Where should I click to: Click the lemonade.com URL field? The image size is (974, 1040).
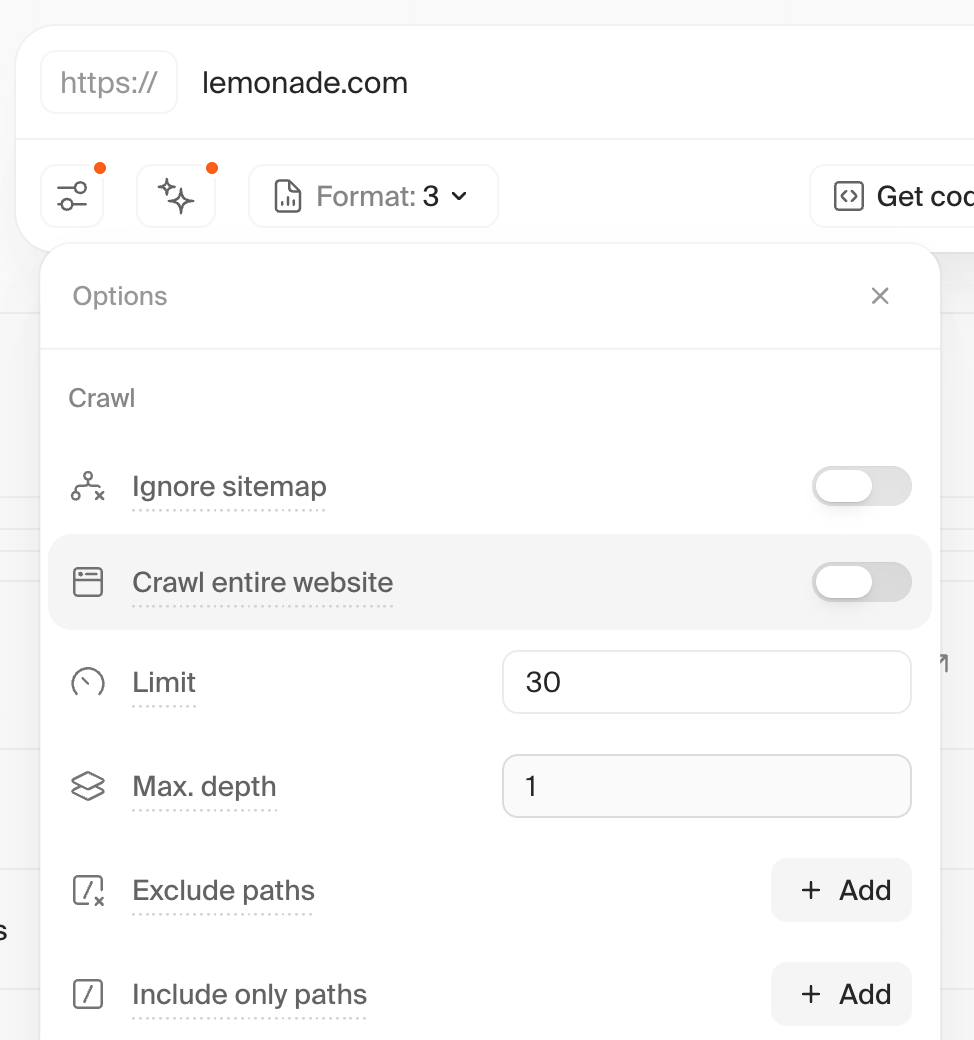(500, 82)
